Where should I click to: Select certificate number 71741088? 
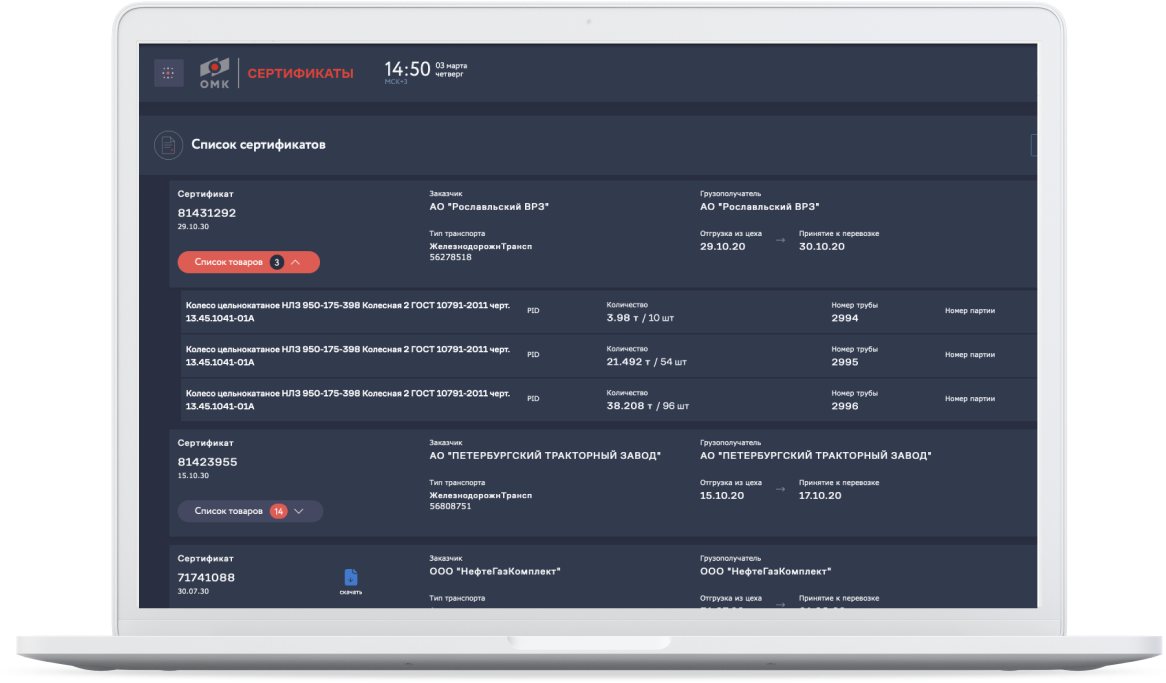point(206,577)
